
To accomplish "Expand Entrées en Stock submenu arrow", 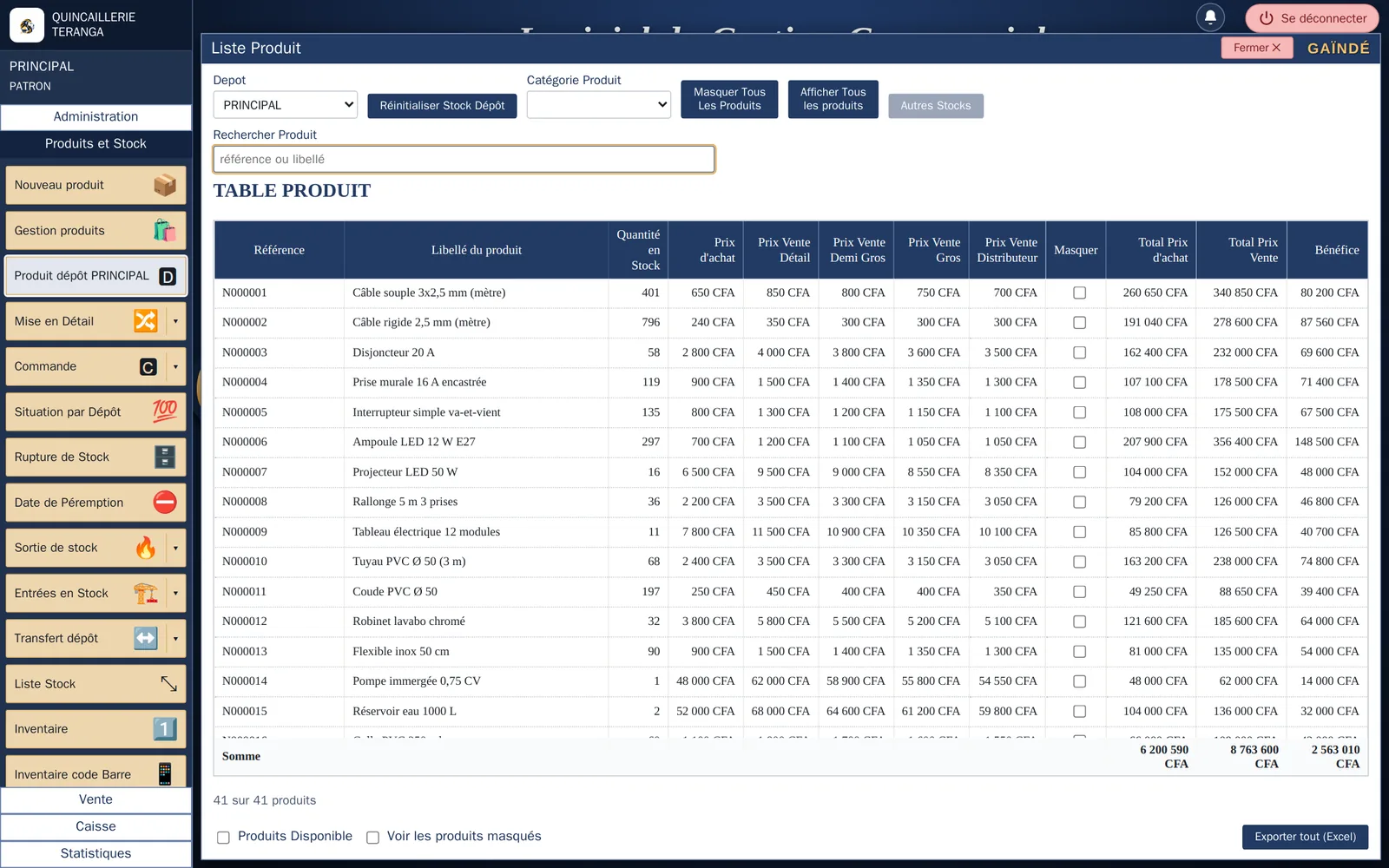I will point(175,593).
